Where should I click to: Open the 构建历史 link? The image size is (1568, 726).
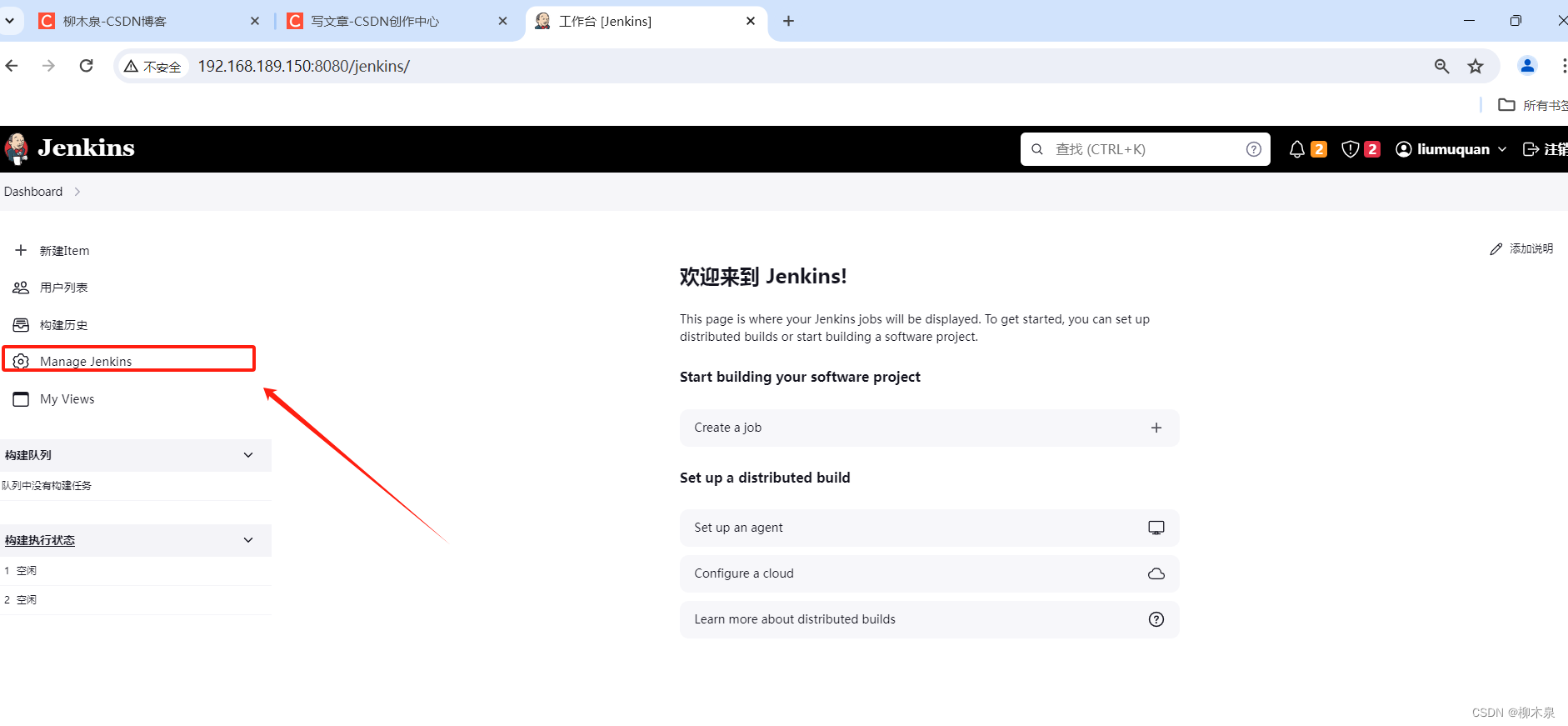[63, 325]
